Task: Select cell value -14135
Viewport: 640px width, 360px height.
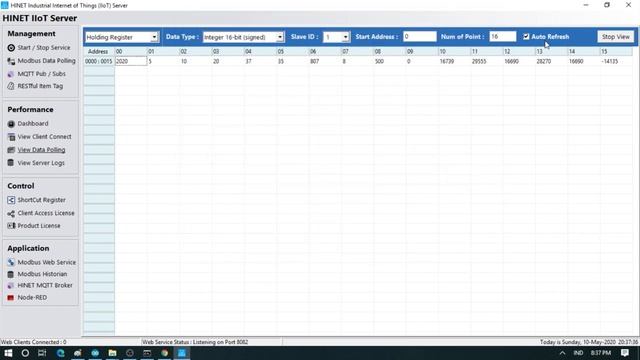Action: tap(610, 61)
